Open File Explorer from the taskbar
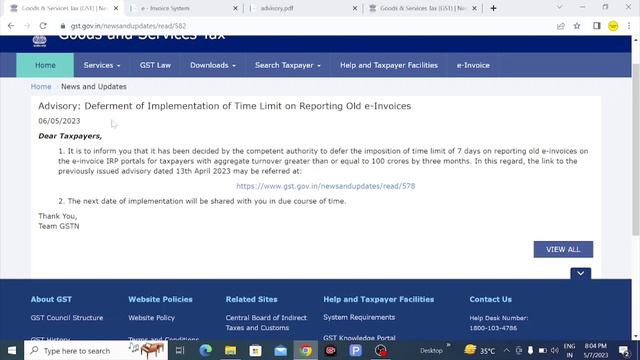The image size is (640, 360). coord(231,350)
